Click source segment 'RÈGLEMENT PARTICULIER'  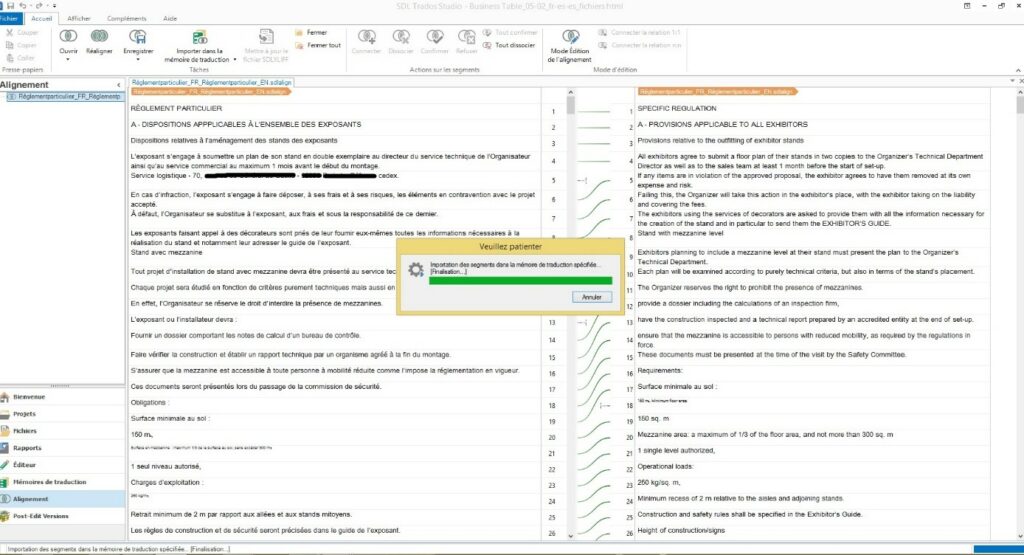point(176,108)
